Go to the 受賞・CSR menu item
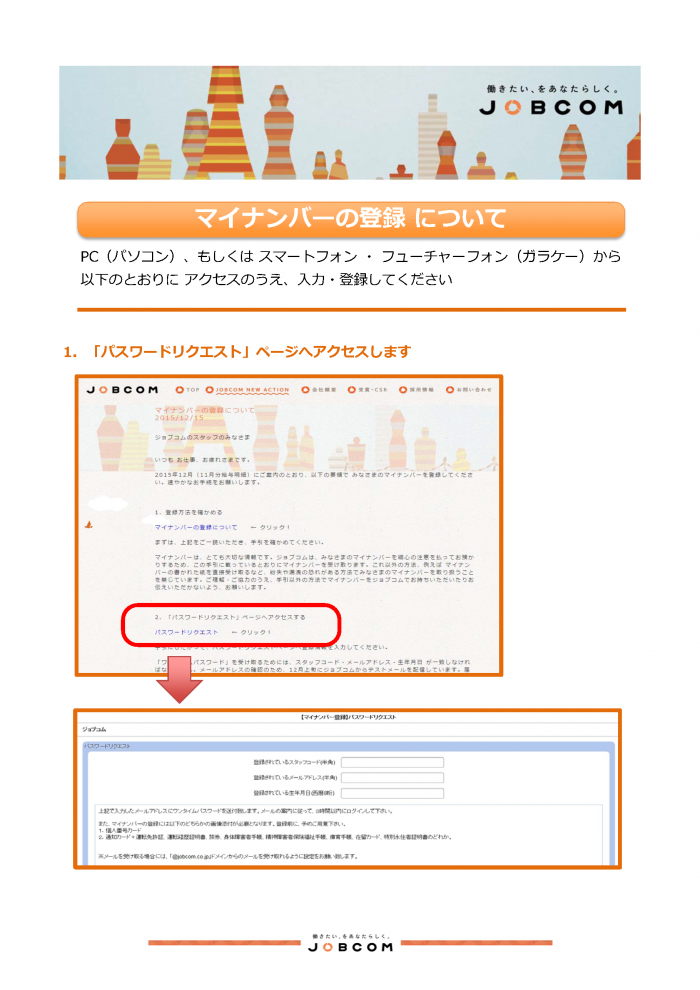Screen dimensions: 700x990 click(368, 390)
